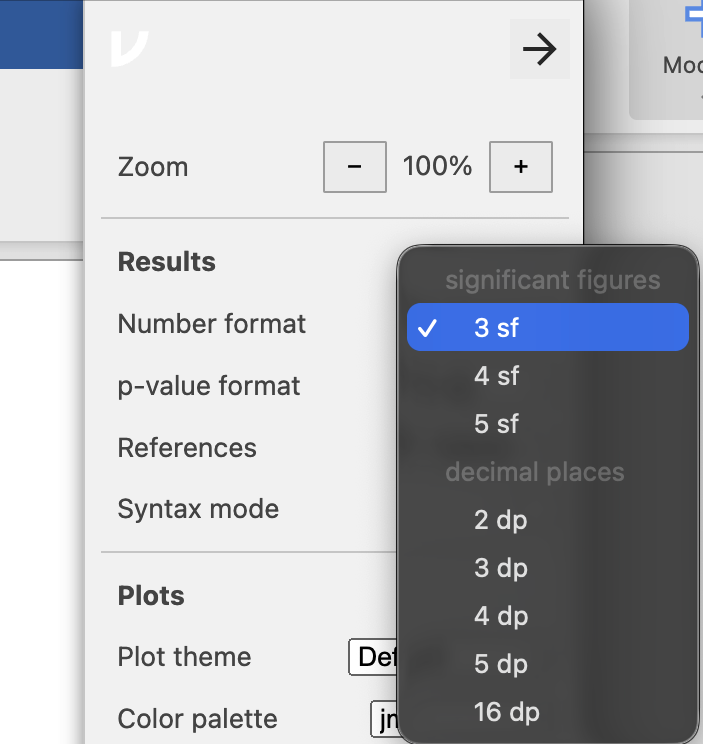Open the Color palette dropdown
Viewport: 703px width, 744px height.
[x=383, y=719]
